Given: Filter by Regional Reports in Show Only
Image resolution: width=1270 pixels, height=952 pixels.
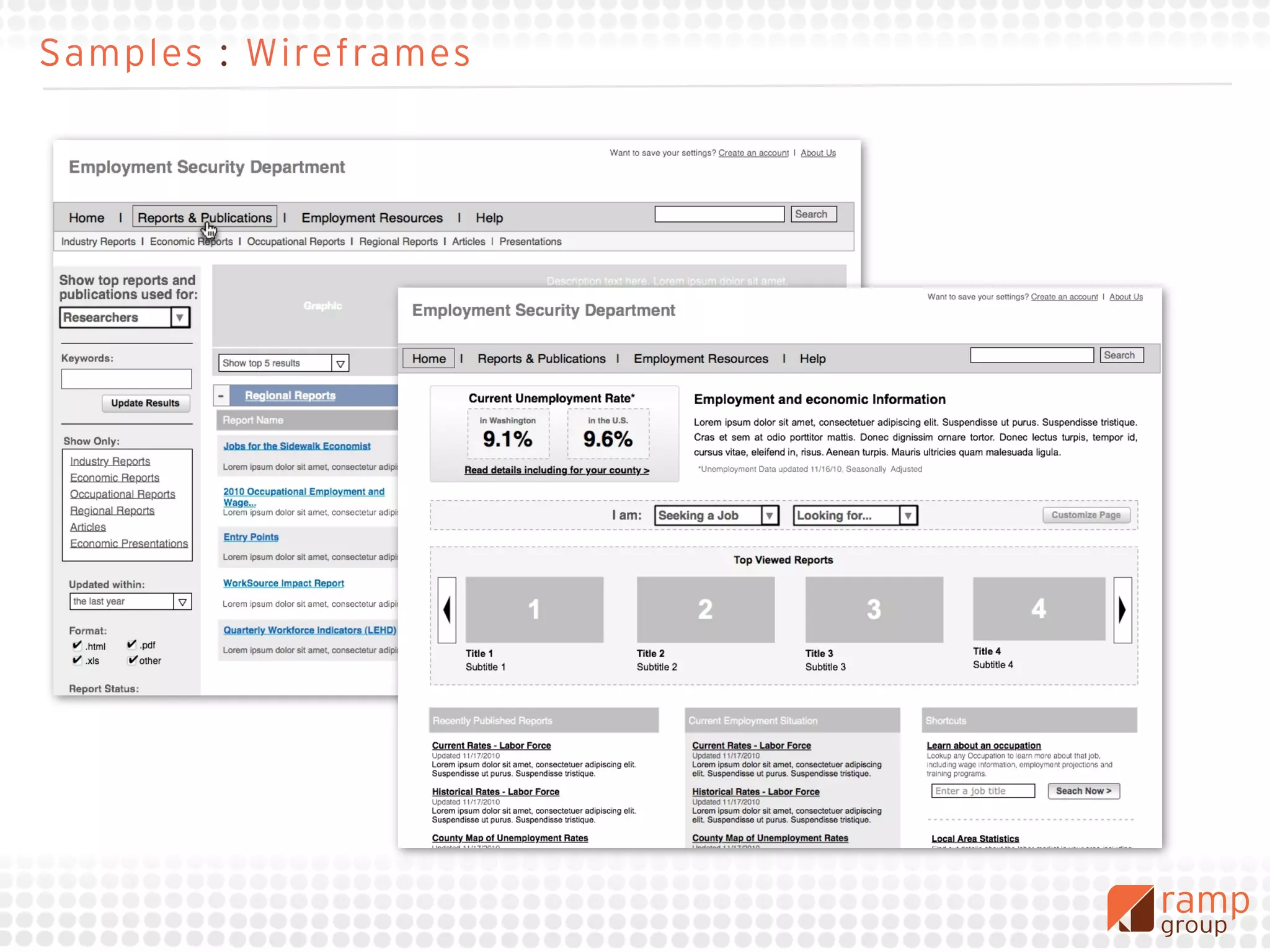Looking at the screenshot, I should point(112,511).
